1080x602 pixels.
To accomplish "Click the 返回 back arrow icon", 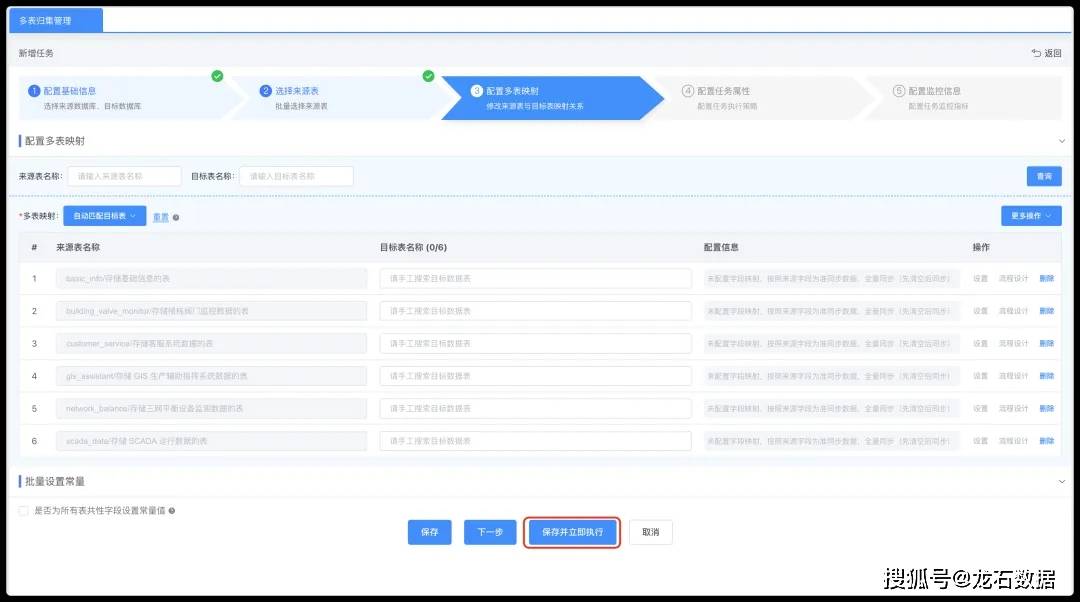I will [x=1036, y=53].
